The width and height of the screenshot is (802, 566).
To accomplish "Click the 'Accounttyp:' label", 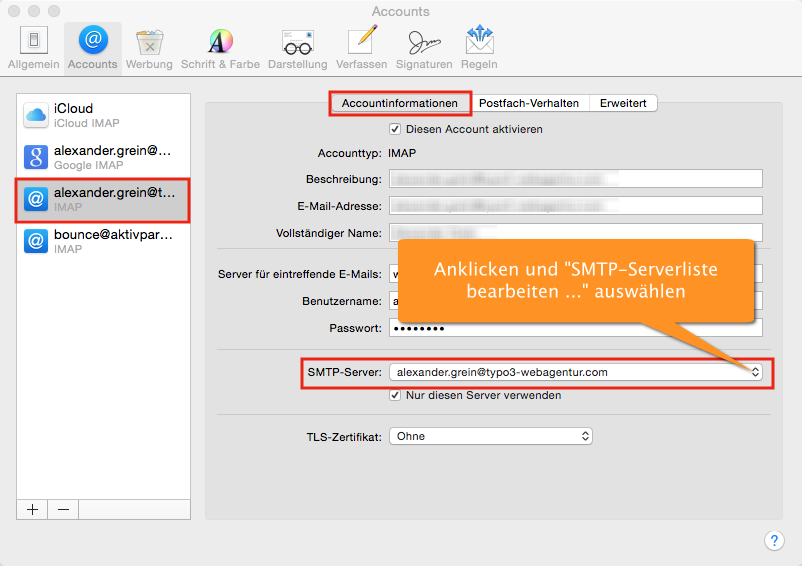I will (349, 153).
